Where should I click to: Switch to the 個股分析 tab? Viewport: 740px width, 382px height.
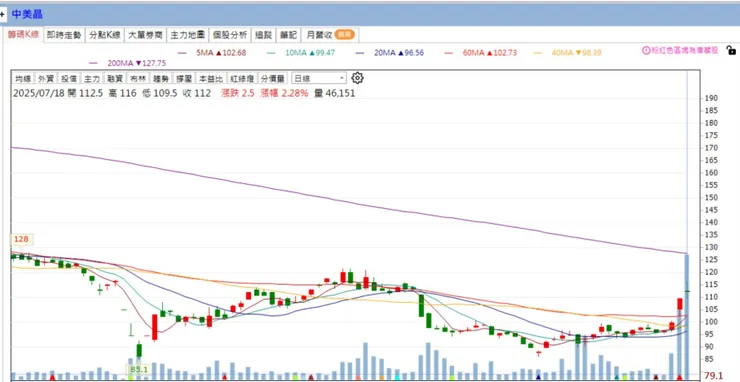[x=230, y=35]
